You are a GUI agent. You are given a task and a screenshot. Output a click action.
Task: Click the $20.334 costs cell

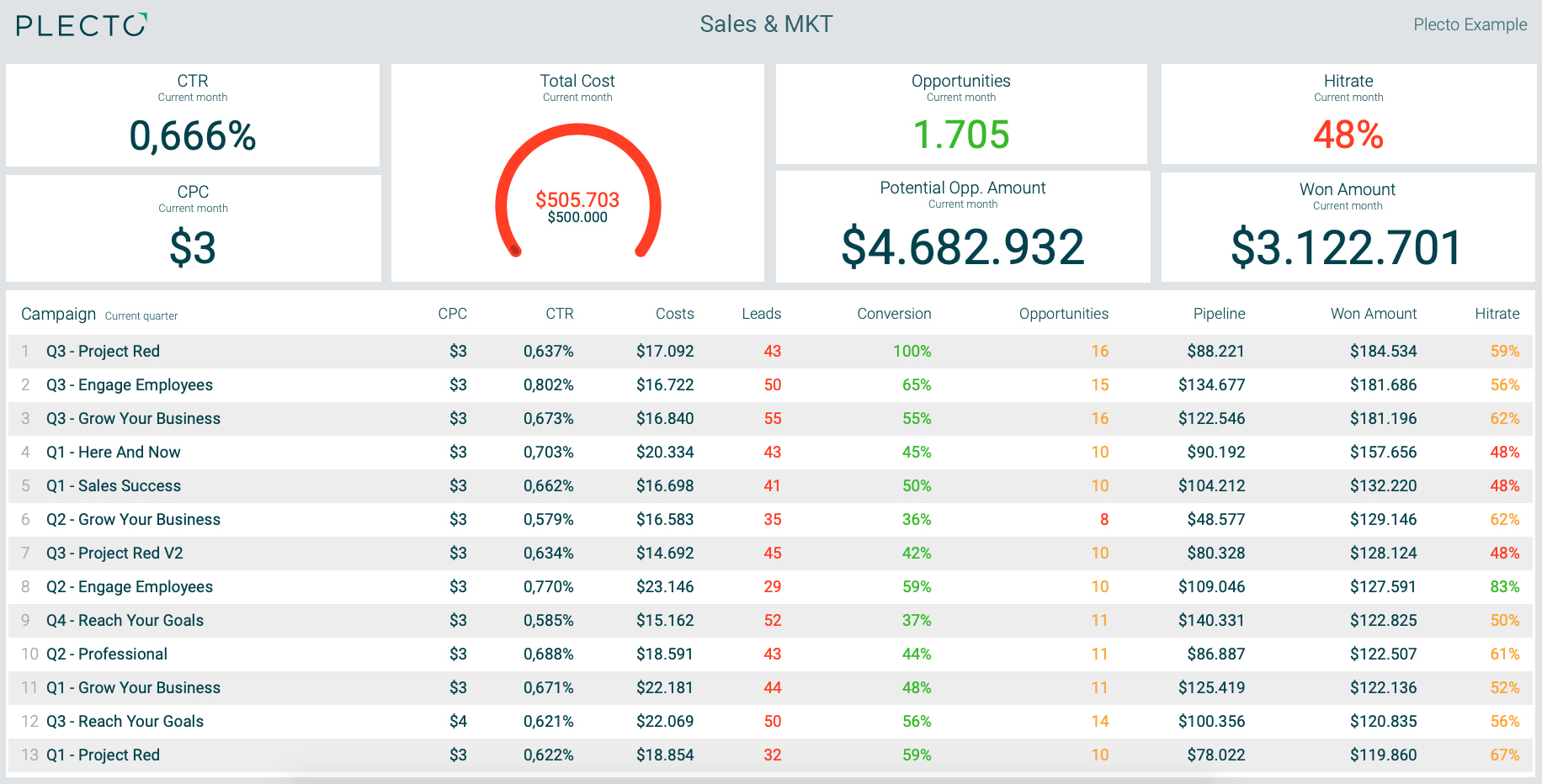(665, 453)
